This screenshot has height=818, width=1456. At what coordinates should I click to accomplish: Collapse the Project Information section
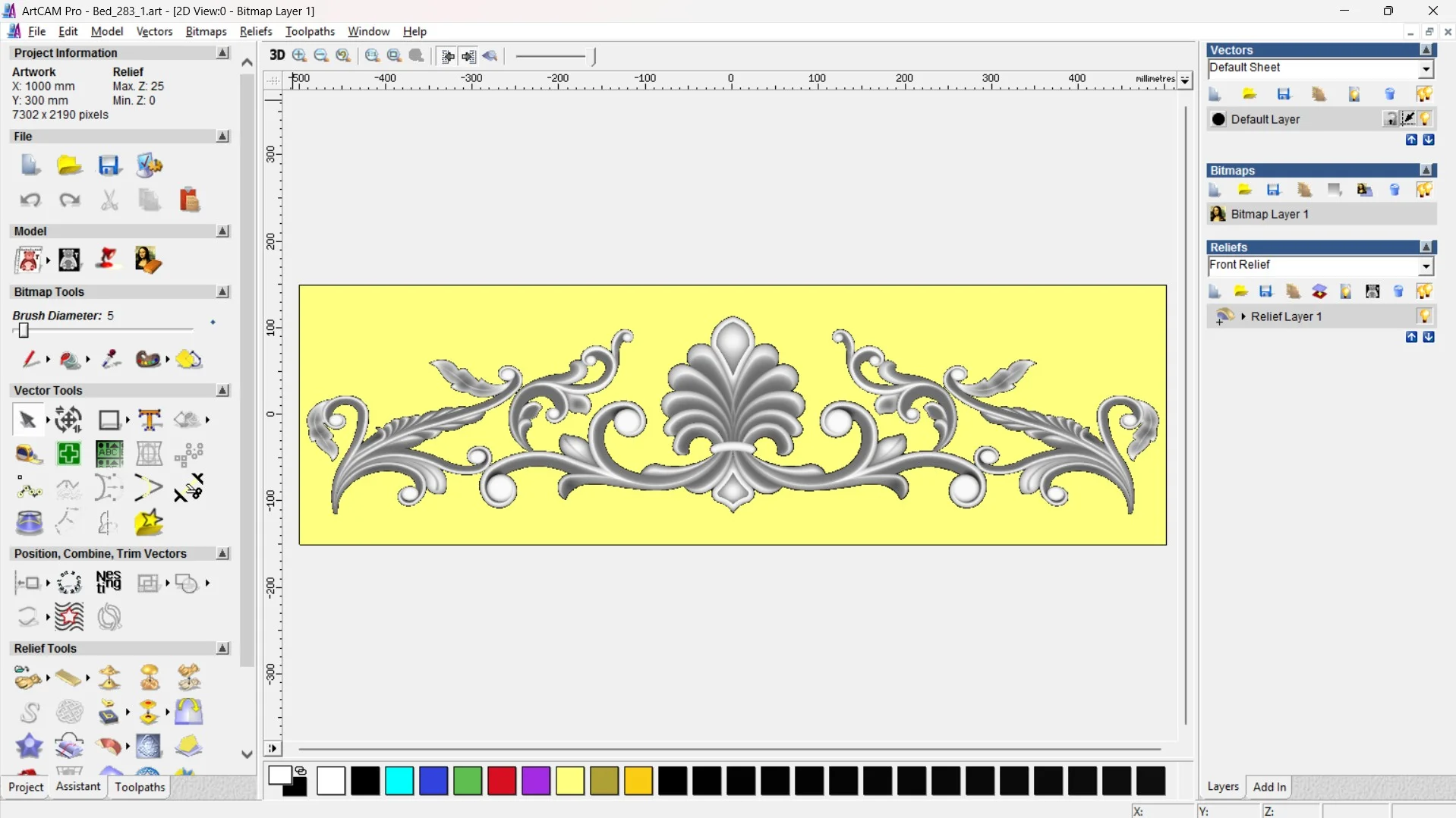[x=223, y=53]
